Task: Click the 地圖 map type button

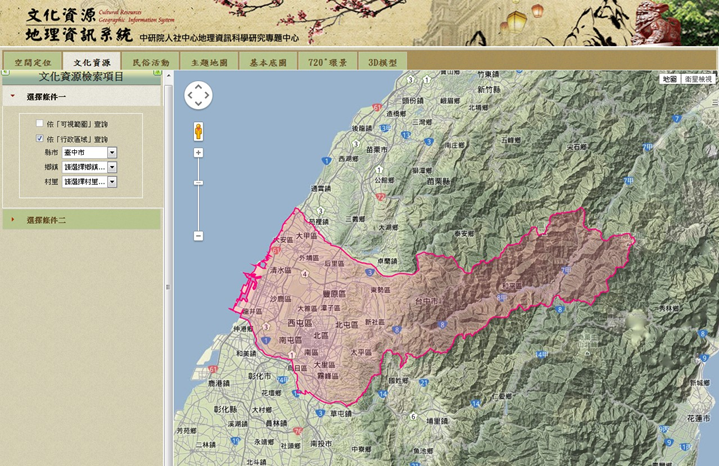Action: pyautogui.click(x=669, y=78)
